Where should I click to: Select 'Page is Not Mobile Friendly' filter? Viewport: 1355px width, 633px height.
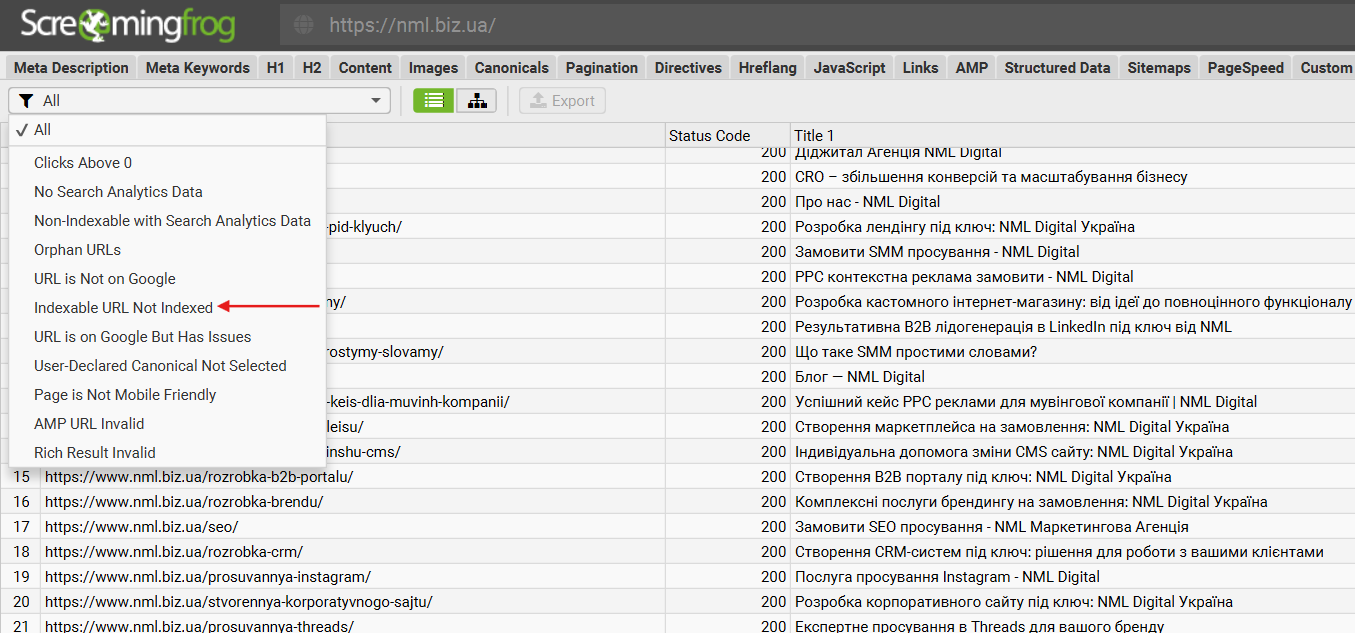point(125,395)
